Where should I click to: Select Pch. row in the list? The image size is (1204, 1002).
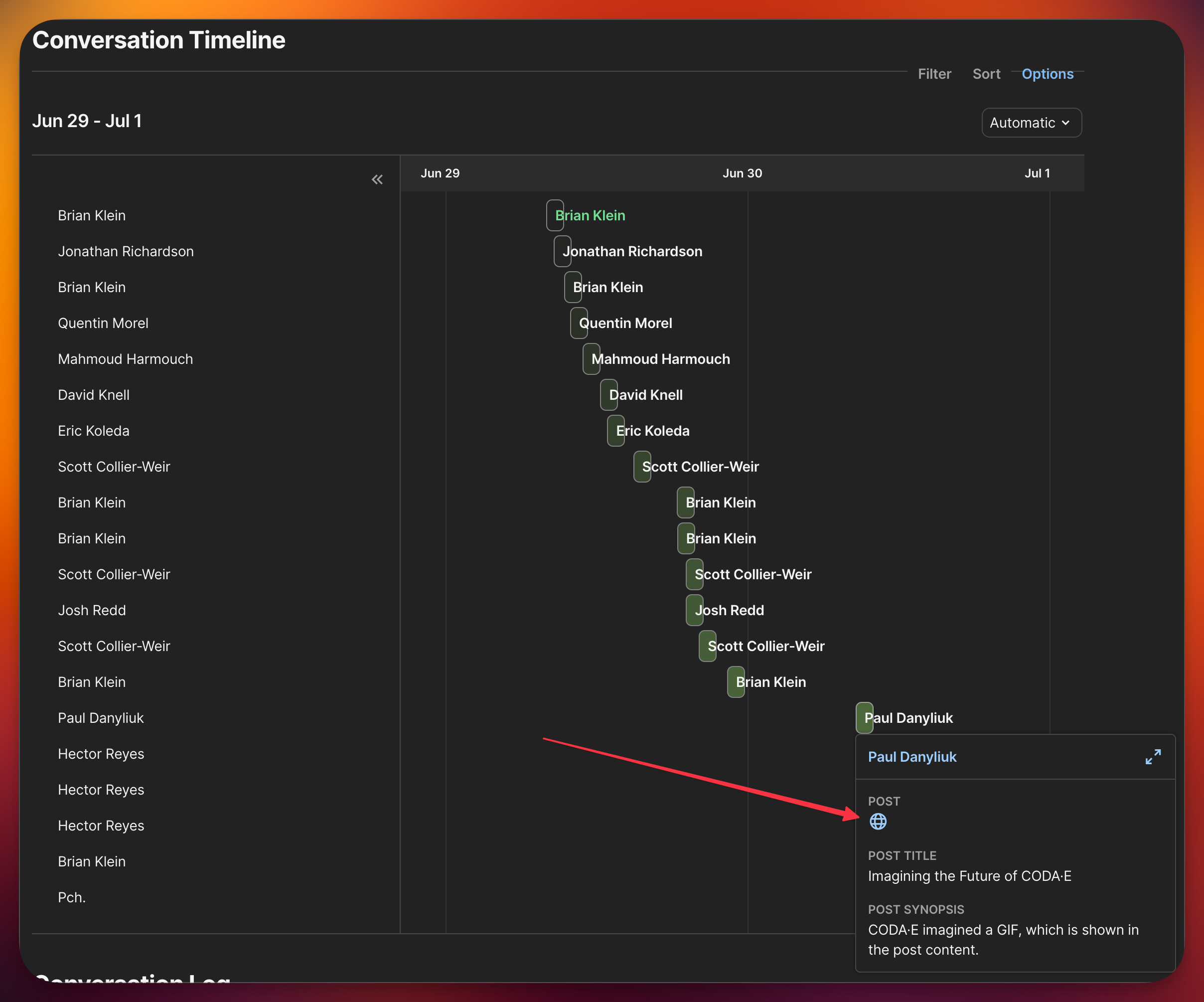72,897
